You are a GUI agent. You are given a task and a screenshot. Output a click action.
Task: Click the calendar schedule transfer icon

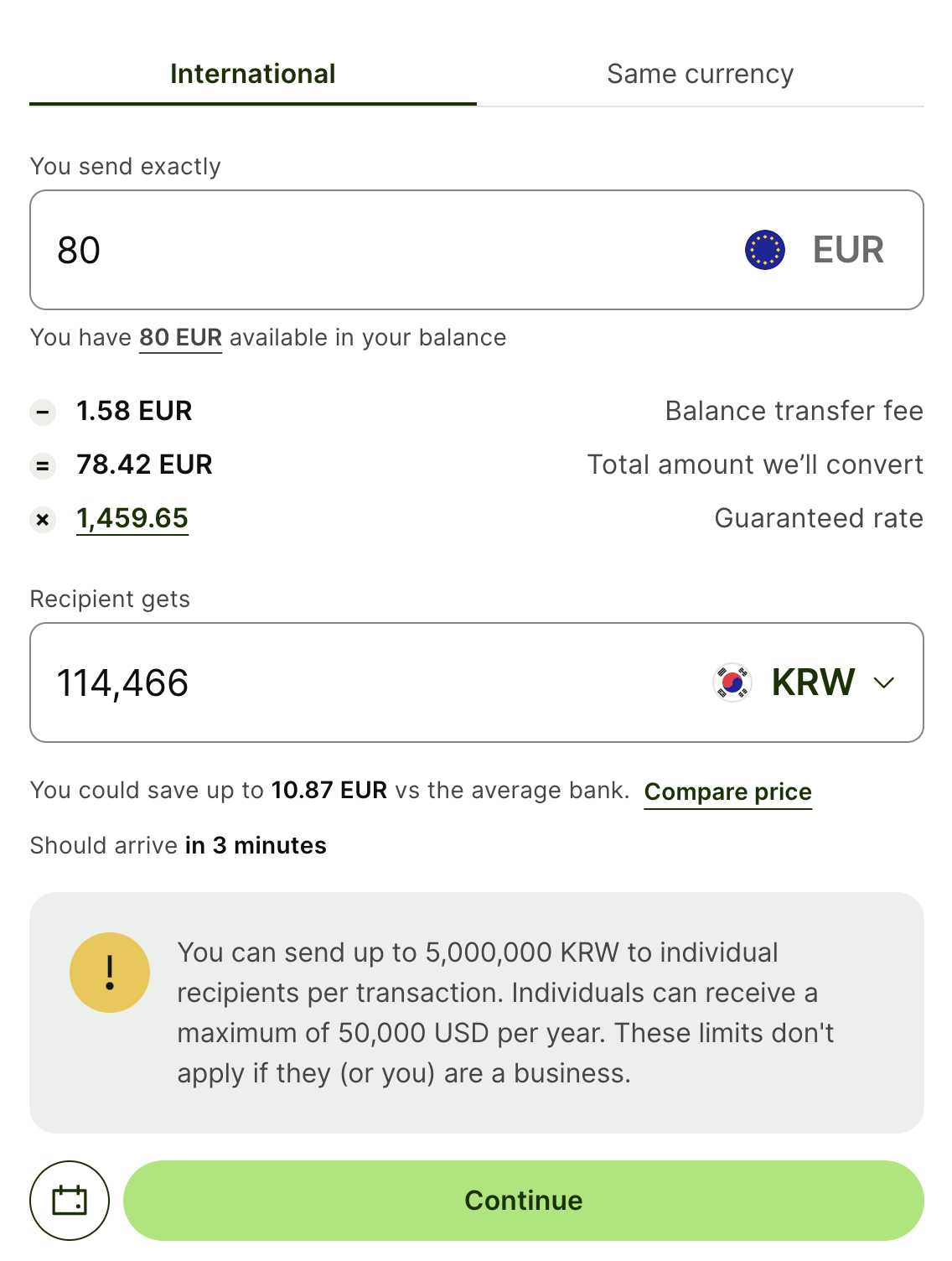(70, 1201)
